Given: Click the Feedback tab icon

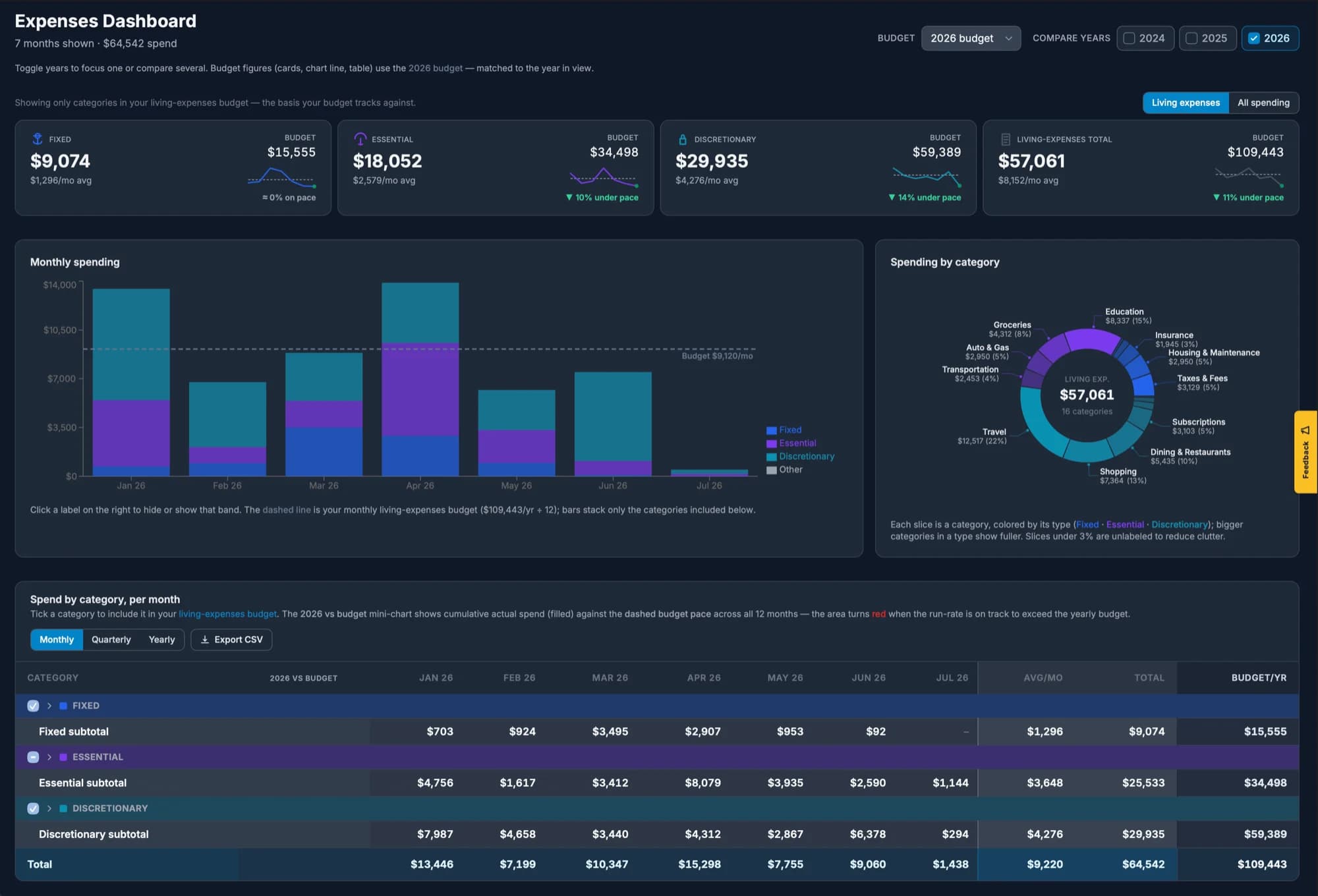Looking at the screenshot, I should (x=1305, y=430).
